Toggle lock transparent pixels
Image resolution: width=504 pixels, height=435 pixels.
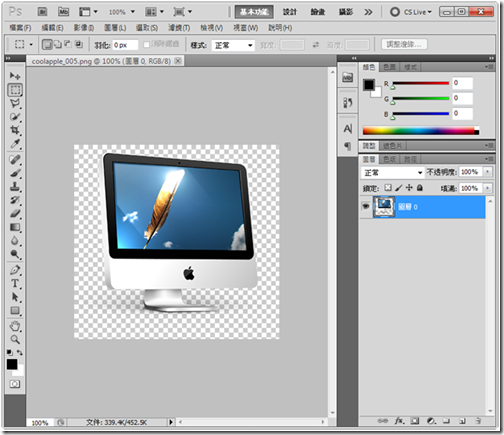[388, 188]
